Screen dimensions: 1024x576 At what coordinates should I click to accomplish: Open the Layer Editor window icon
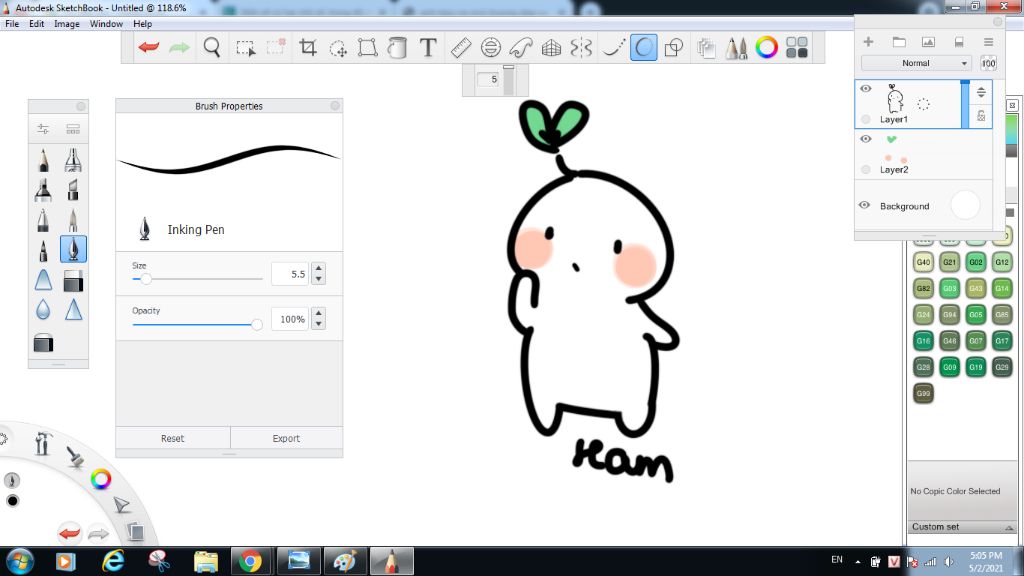706,48
